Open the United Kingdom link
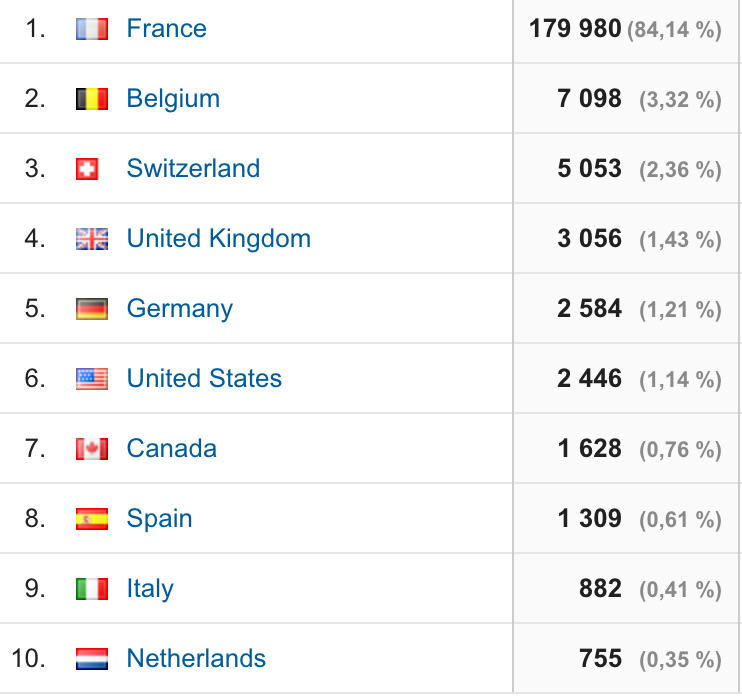742x698 pixels. click(x=218, y=238)
